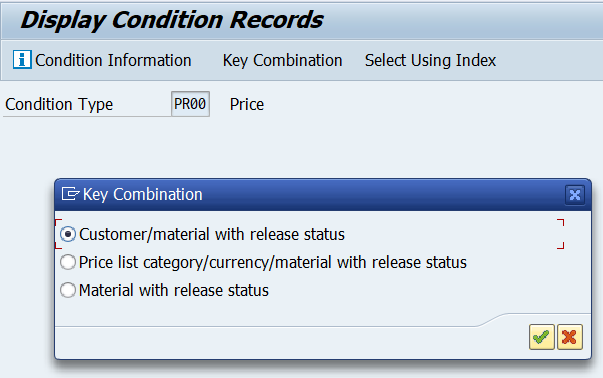Click the Price description next to PR00
Image resolution: width=603 pixels, height=378 pixels.
click(x=247, y=104)
